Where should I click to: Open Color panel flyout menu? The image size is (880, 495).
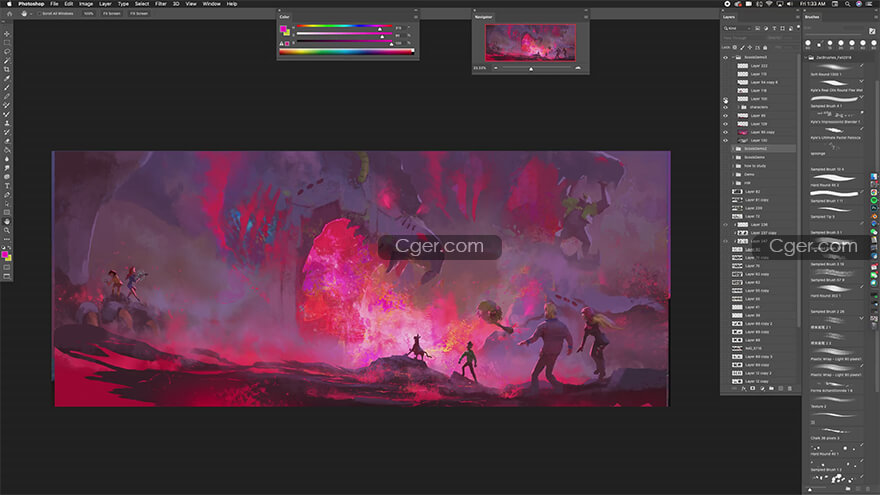tap(416, 17)
